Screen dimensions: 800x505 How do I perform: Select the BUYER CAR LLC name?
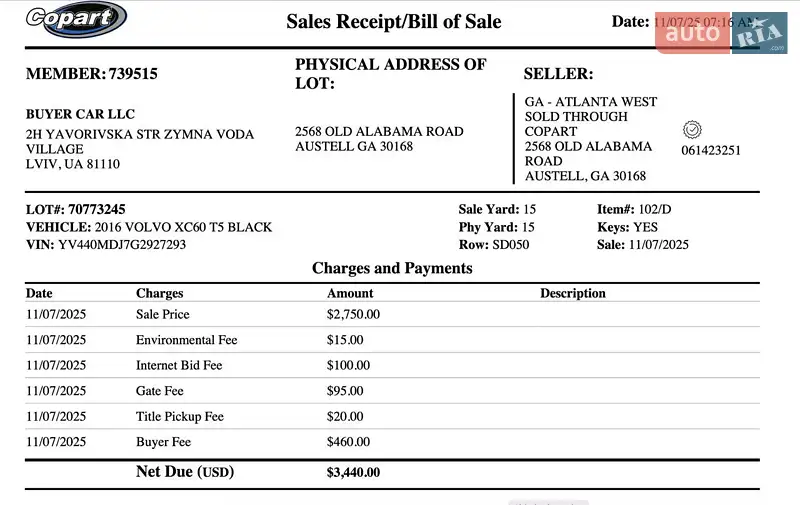coord(80,114)
